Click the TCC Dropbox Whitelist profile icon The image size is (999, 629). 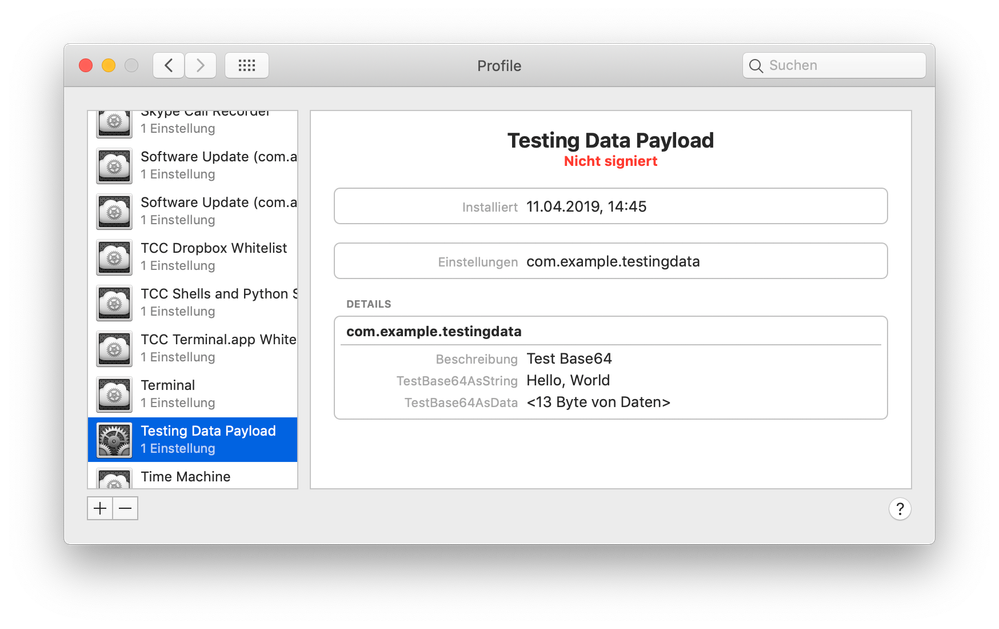coord(114,257)
